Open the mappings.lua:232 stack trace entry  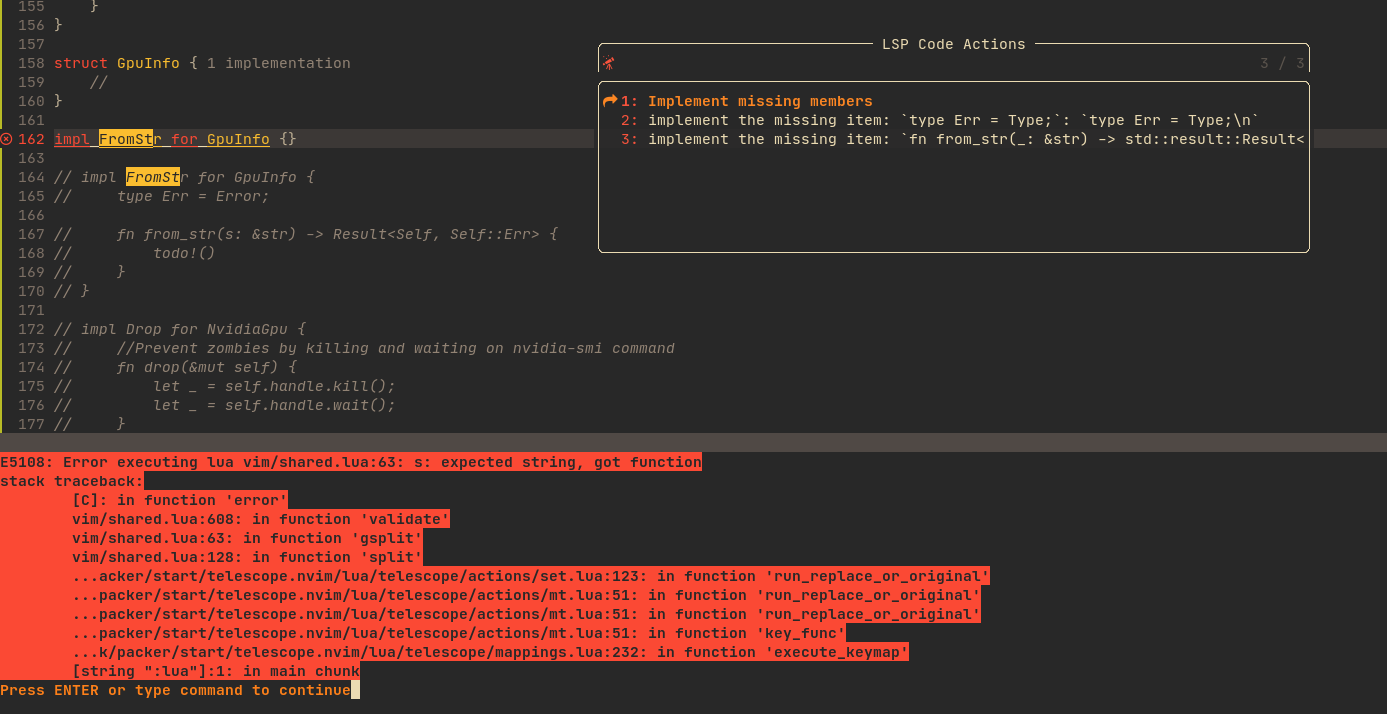(x=490, y=652)
